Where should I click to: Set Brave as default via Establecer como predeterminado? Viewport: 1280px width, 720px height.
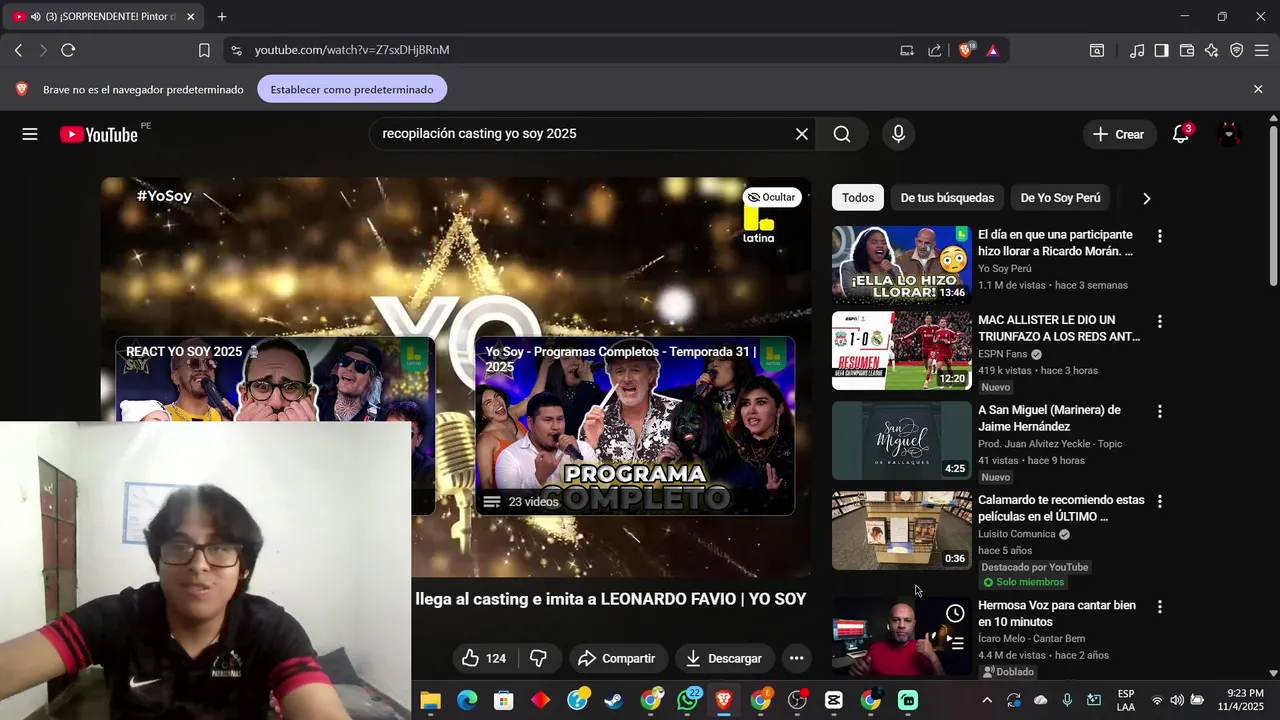click(352, 89)
